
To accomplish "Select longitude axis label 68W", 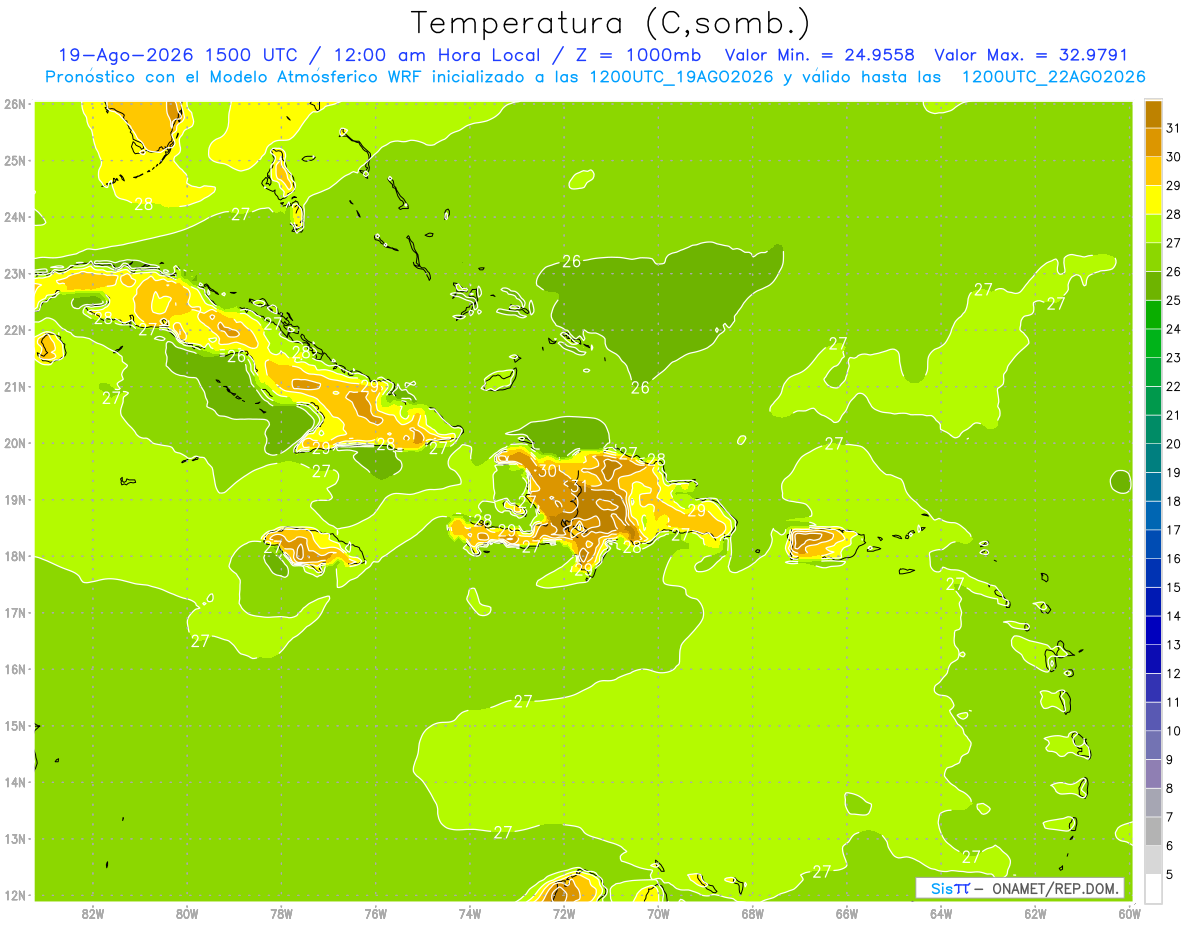I will (x=752, y=913).
